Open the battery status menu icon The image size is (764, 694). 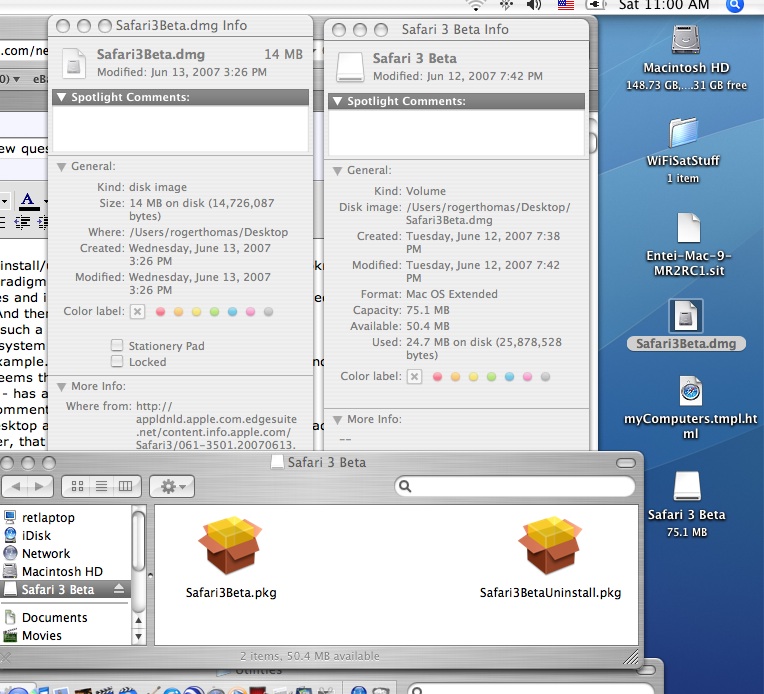[x=595, y=5]
